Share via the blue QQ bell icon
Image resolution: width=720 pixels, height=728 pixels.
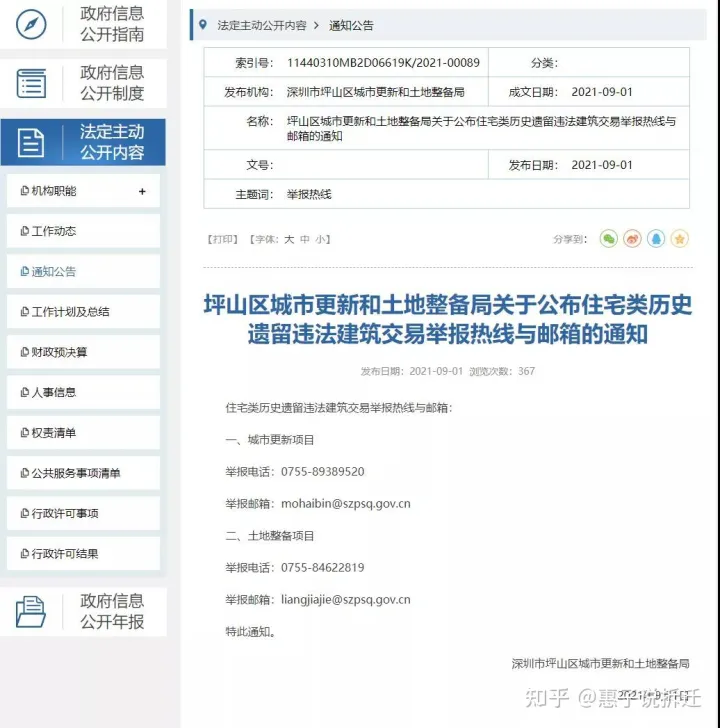(656, 239)
